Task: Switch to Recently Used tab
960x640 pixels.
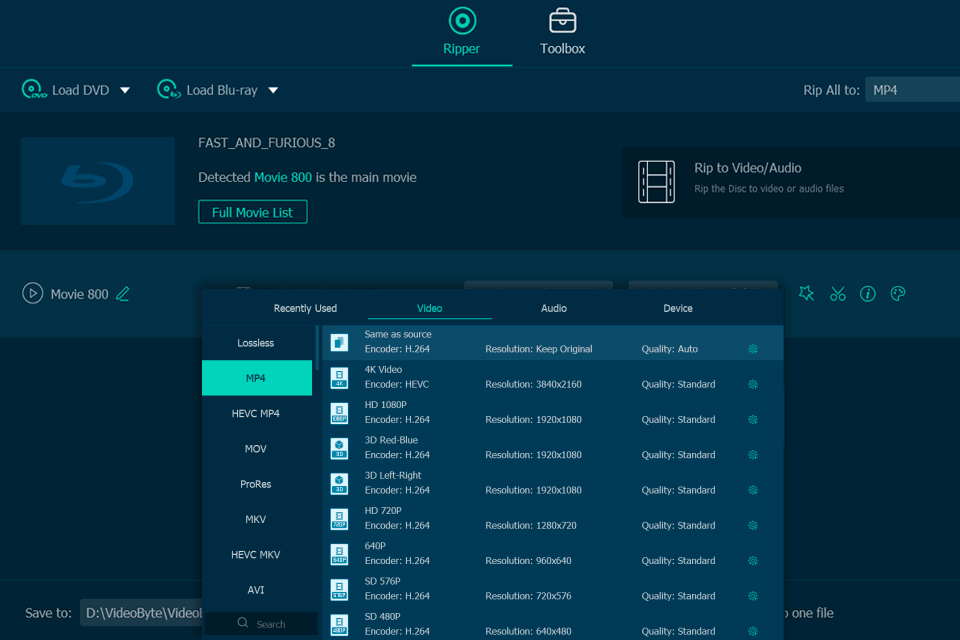Action: (305, 308)
